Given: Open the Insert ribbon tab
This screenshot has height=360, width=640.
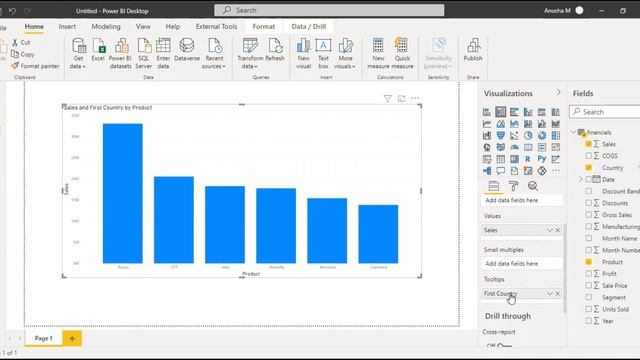Looking at the screenshot, I should click(x=67, y=27).
